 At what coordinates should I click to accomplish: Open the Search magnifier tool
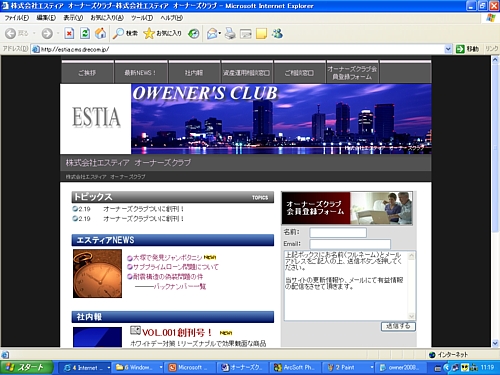click(125, 33)
